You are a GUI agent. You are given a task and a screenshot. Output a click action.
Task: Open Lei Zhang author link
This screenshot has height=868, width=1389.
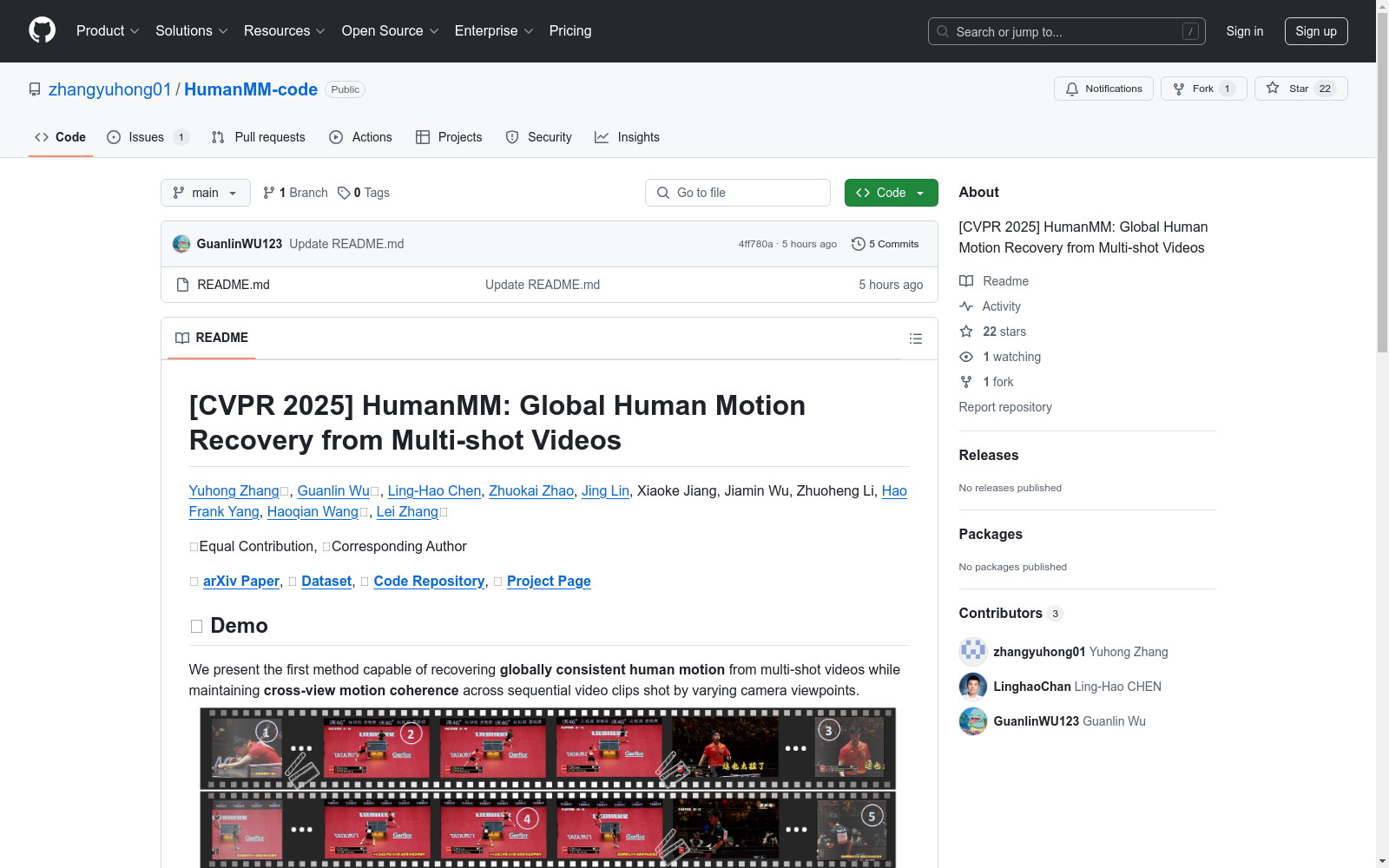[x=407, y=511]
